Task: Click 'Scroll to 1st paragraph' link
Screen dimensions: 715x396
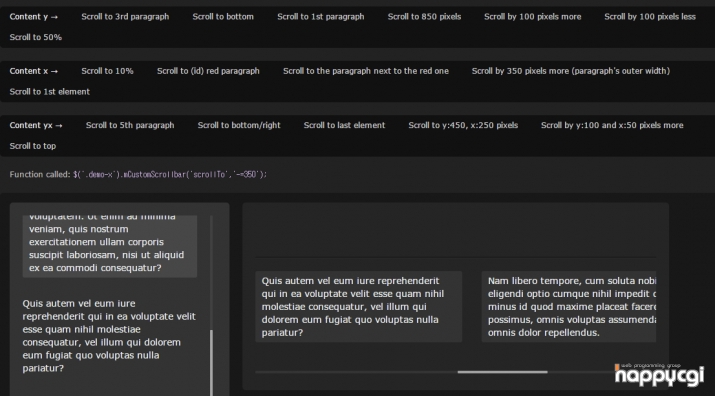Action: coord(321,17)
